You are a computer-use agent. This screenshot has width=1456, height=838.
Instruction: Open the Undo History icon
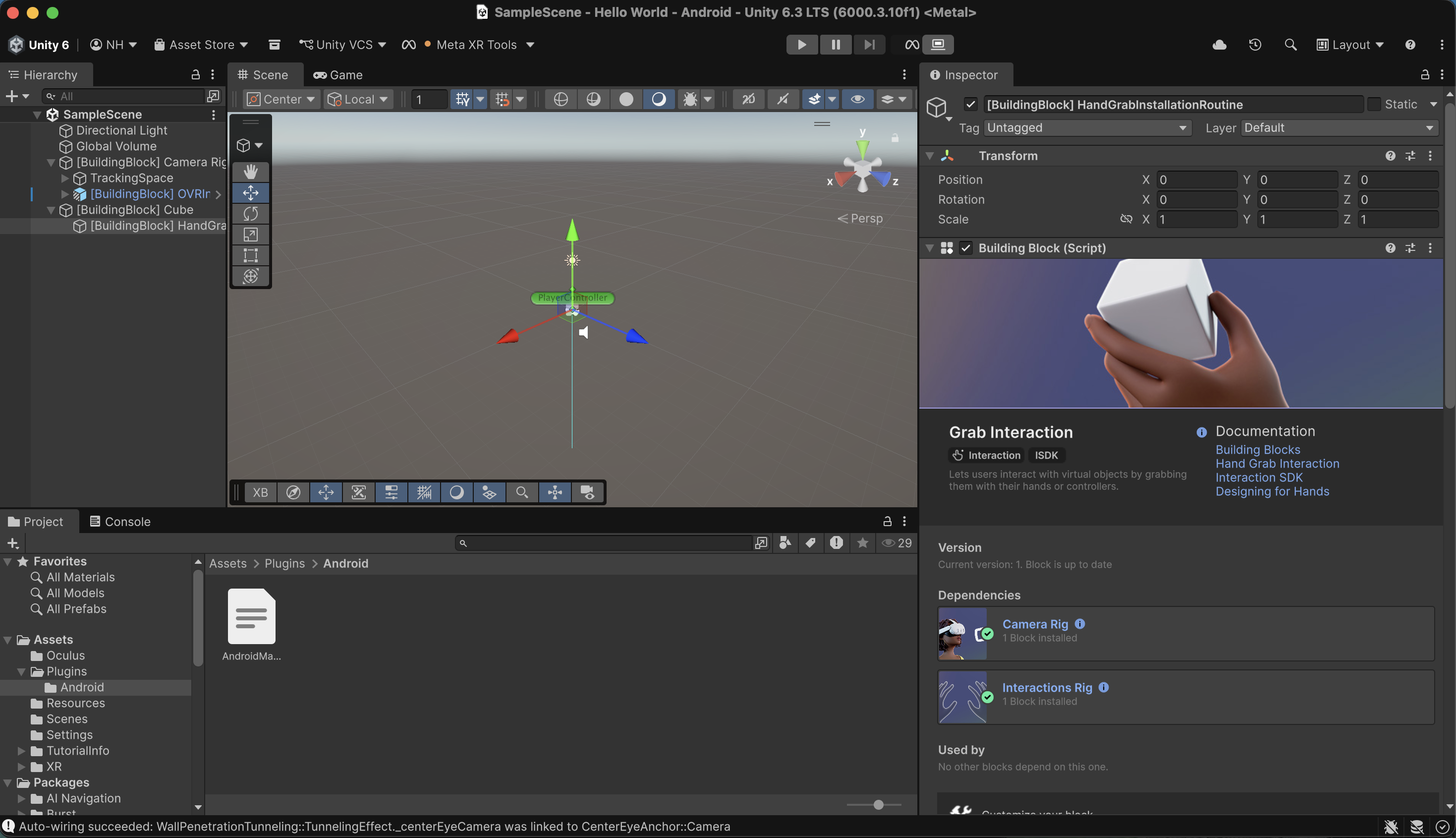(1255, 44)
